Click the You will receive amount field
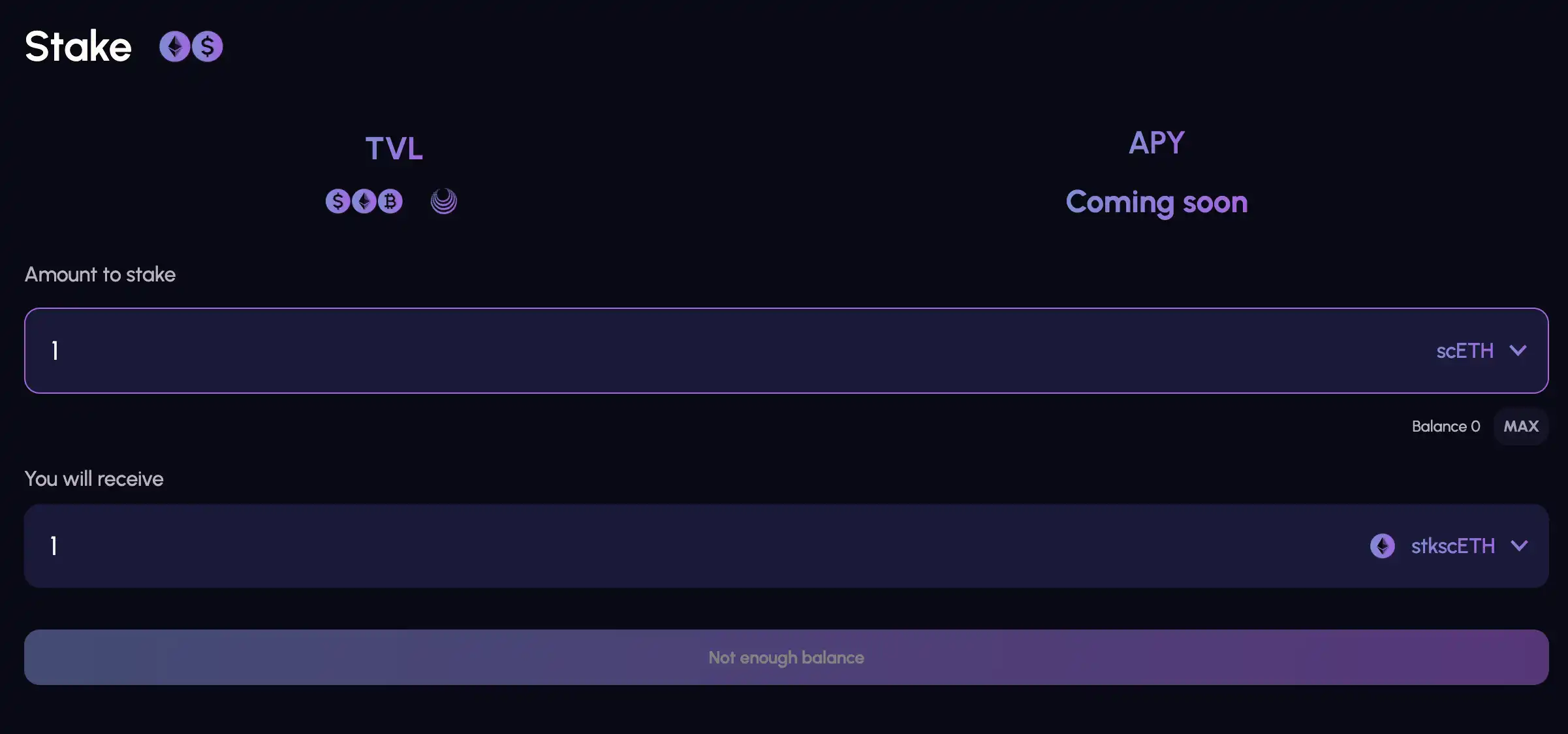 coord(653,546)
